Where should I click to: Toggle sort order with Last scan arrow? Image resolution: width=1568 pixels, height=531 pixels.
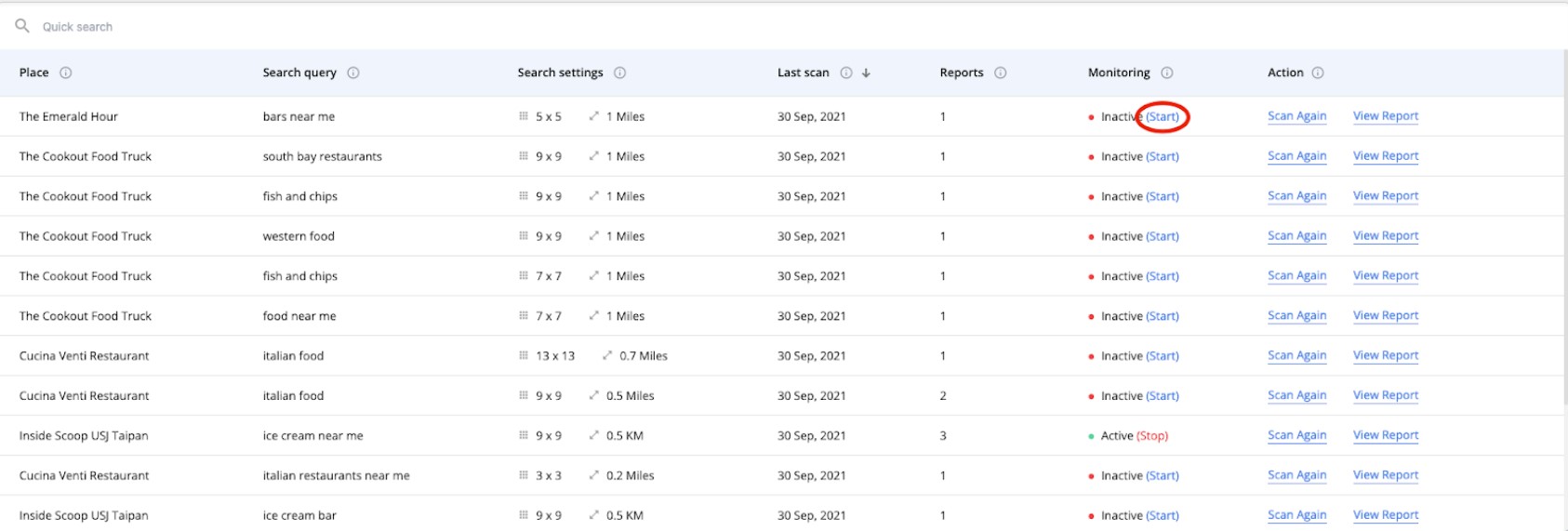(x=866, y=73)
